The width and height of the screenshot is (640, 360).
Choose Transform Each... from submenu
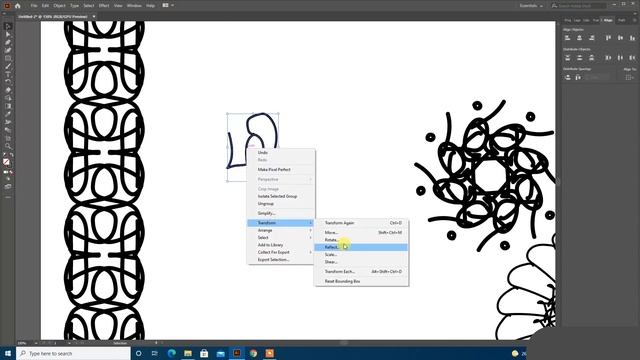tap(361, 271)
